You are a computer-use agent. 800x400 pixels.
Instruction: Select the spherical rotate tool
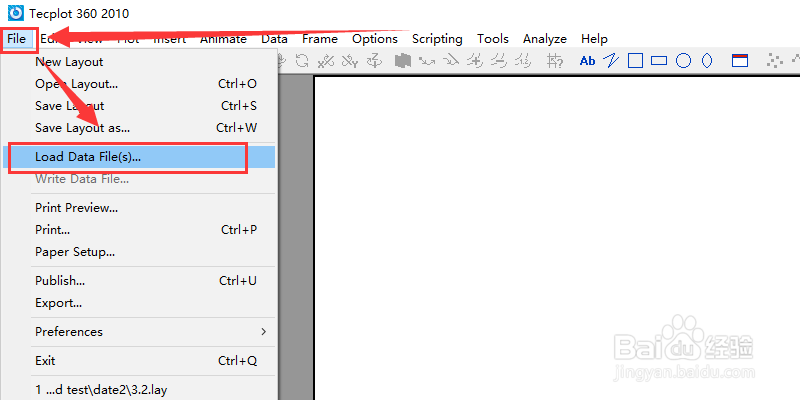302,61
